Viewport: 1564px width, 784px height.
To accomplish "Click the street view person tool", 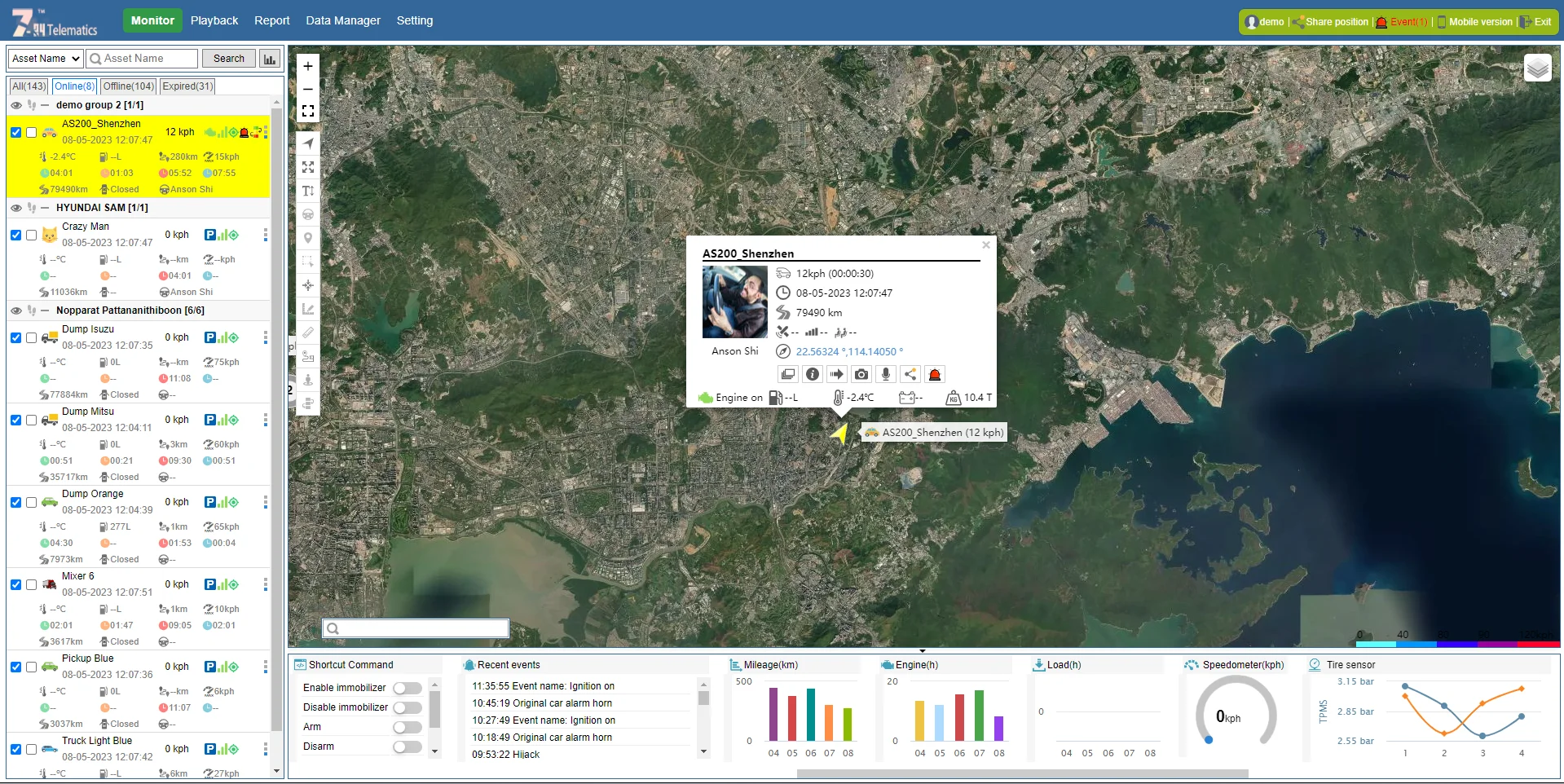I will coord(308,380).
